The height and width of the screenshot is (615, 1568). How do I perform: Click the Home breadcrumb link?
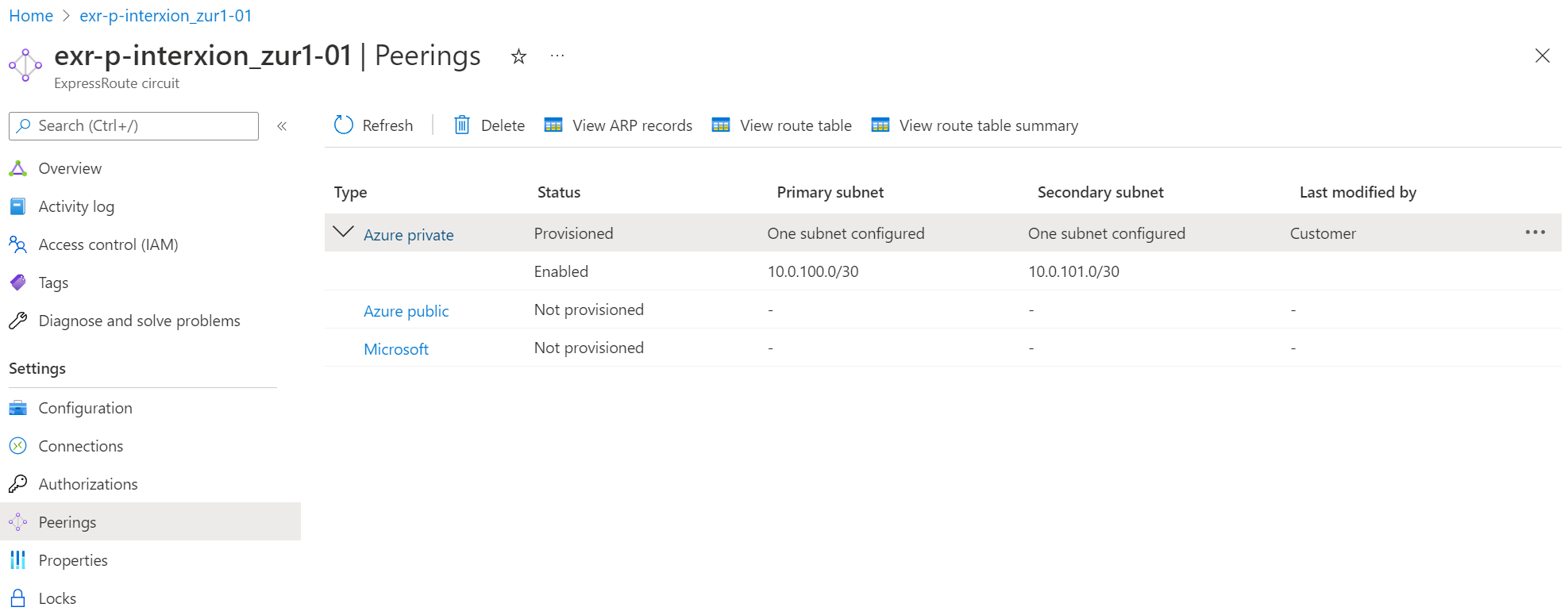click(31, 16)
